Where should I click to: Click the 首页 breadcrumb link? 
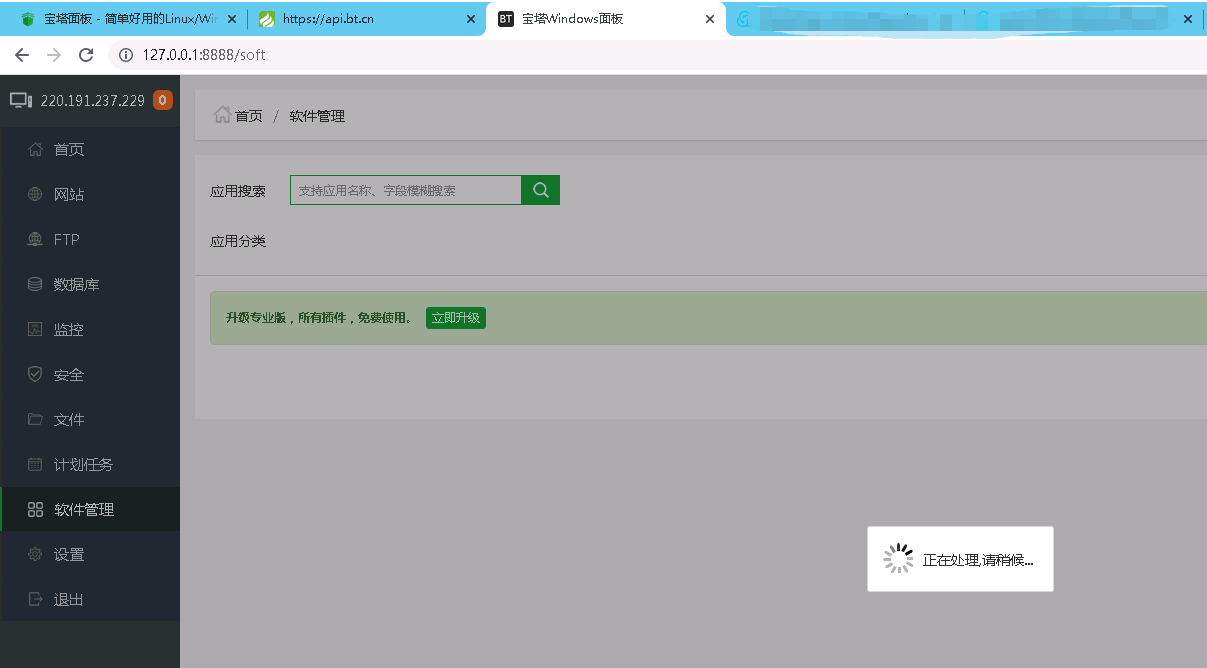pyautogui.click(x=249, y=116)
